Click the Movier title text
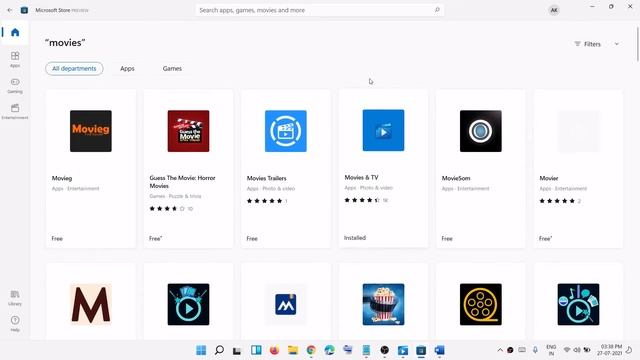Screen dimensions: 640x360 tap(549, 178)
